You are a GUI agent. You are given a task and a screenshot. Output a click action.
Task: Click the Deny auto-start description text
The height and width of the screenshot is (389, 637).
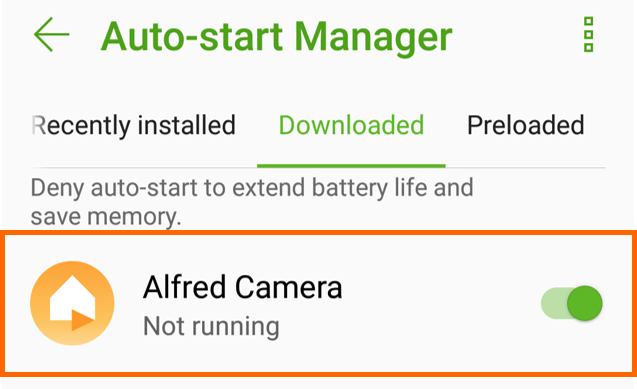point(252,202)
